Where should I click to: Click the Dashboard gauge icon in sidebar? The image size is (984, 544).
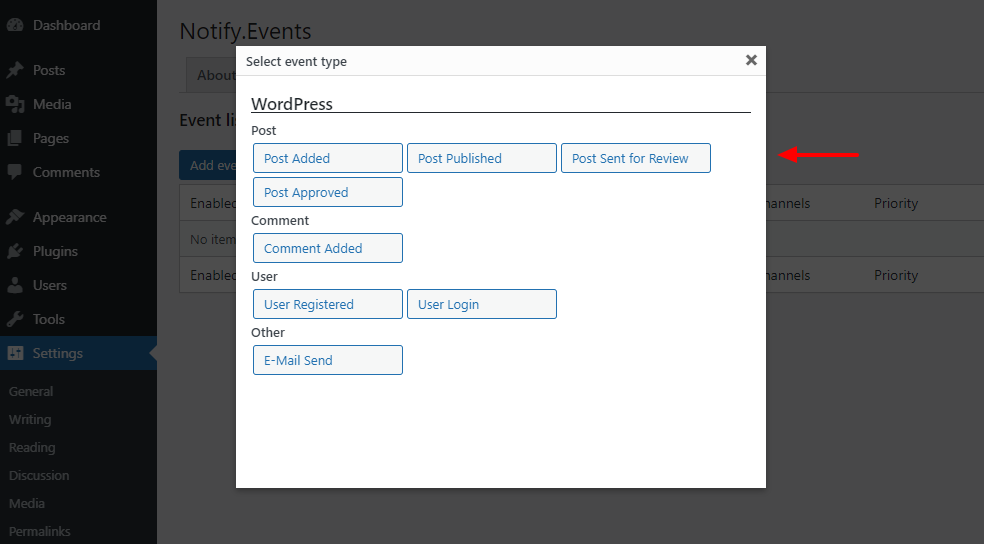coord(15,25)
